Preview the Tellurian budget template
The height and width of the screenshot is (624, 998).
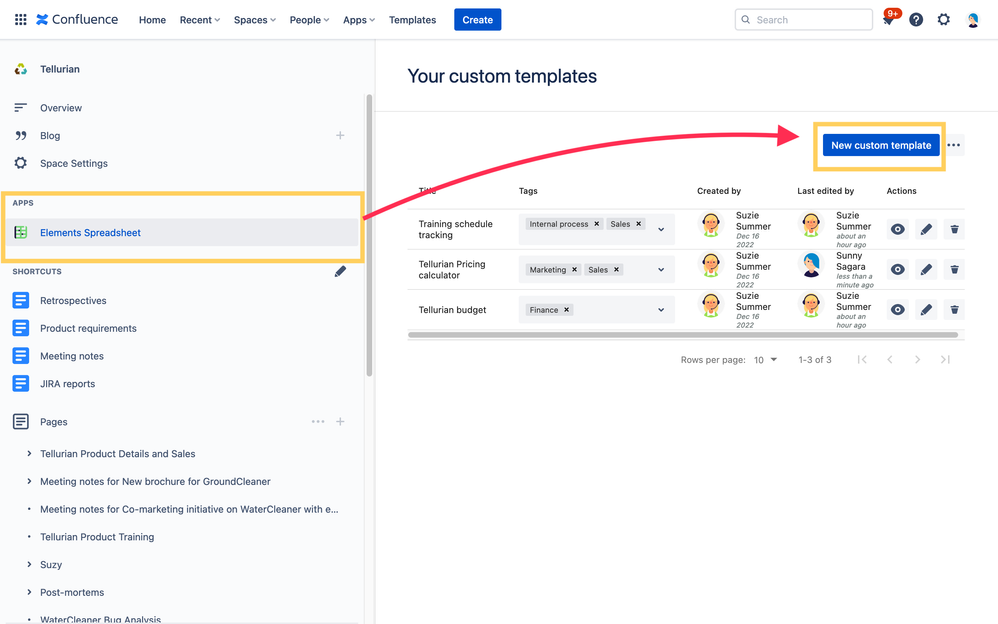(x=897, y=309)
